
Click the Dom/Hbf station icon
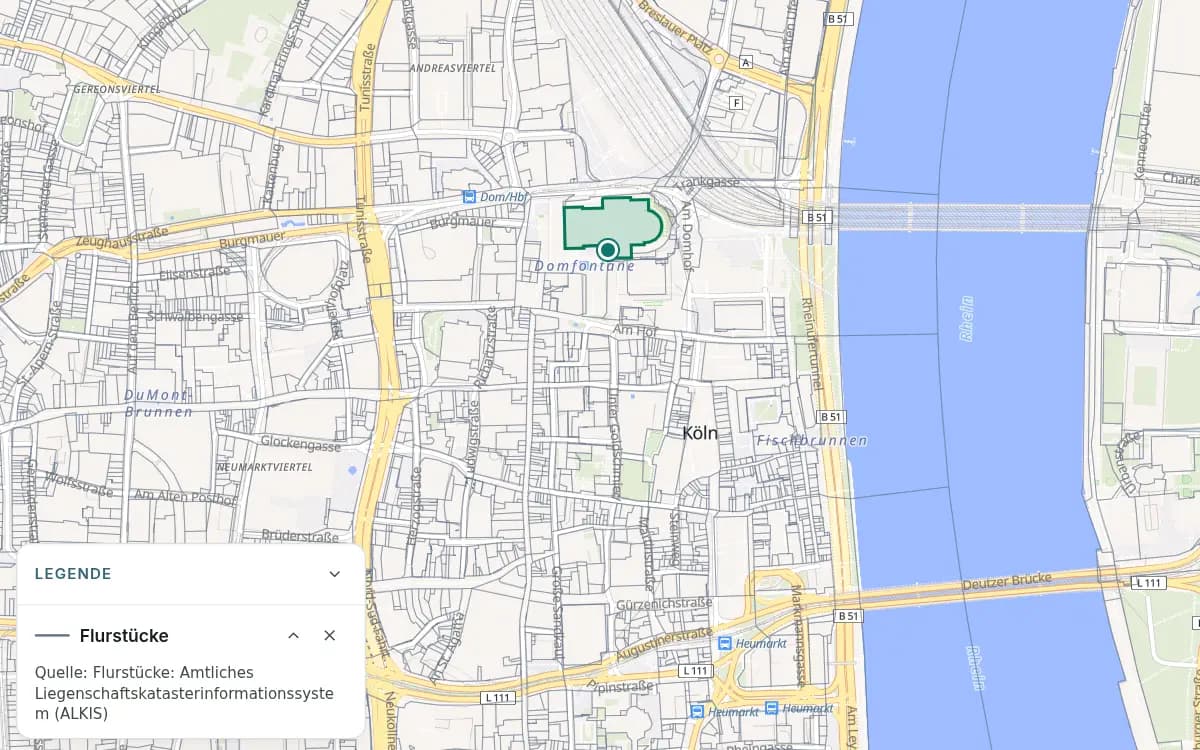[468, 197]
